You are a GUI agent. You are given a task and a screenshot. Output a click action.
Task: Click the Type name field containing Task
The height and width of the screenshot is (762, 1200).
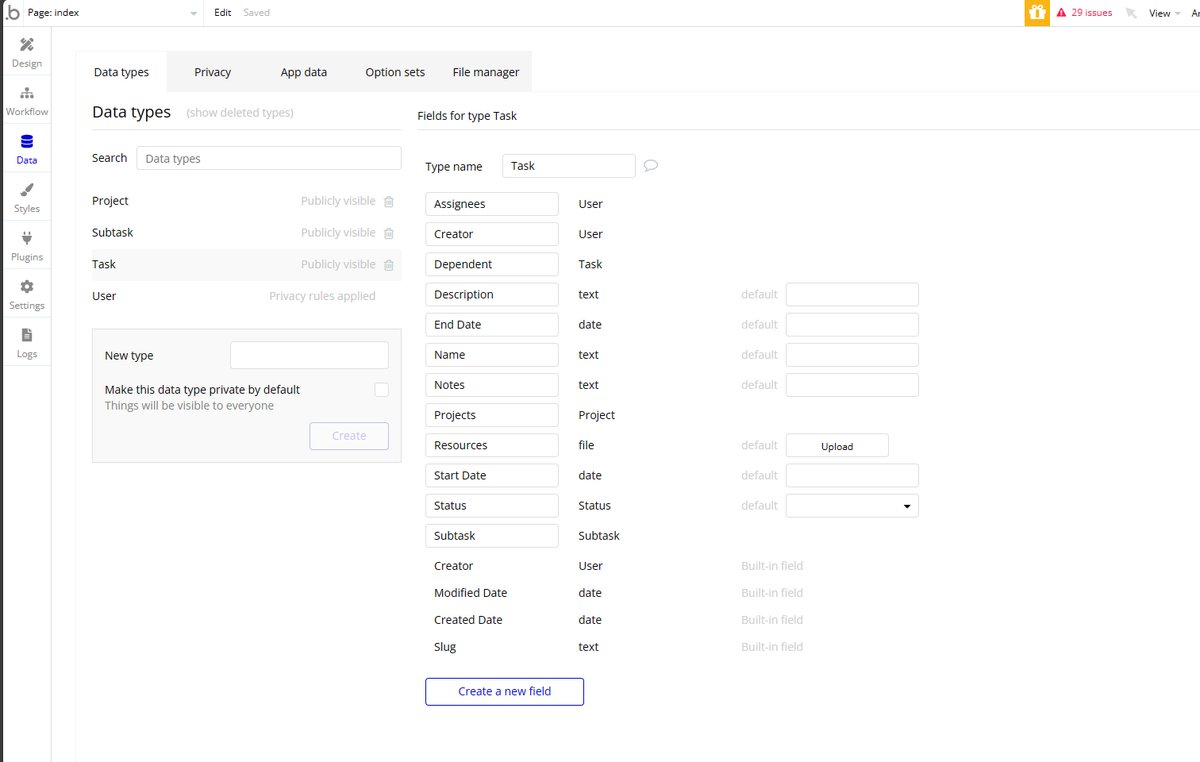(569, 166)
